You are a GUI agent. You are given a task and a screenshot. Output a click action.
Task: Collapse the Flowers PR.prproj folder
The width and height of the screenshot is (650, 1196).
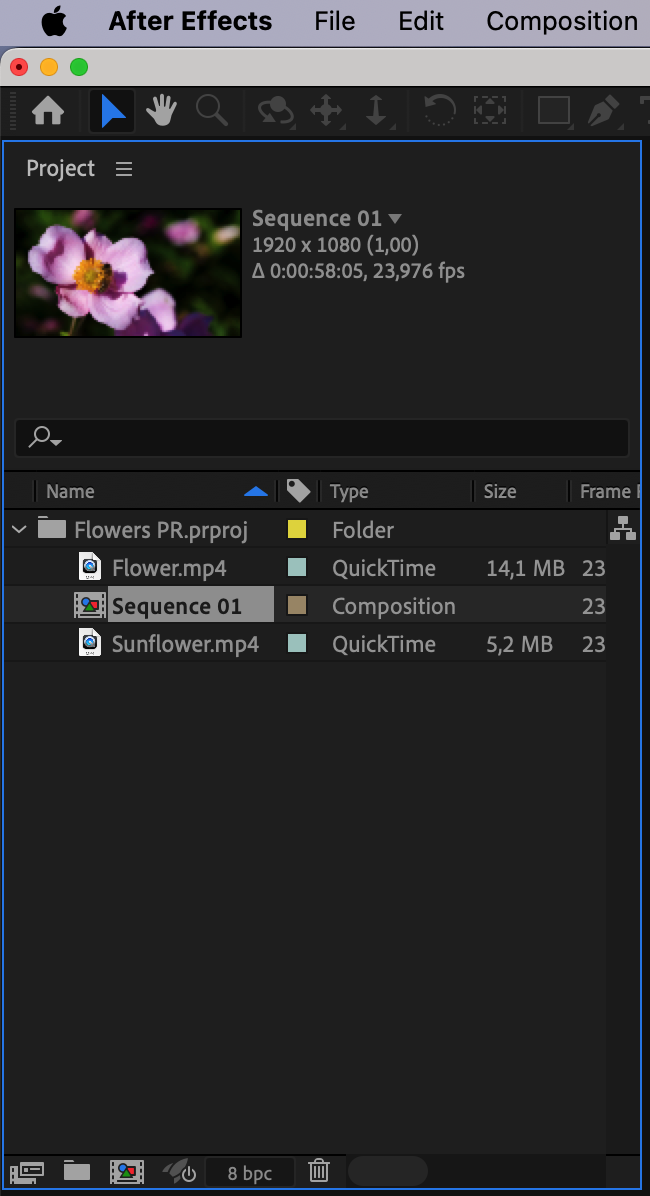(x=19, y=529)
